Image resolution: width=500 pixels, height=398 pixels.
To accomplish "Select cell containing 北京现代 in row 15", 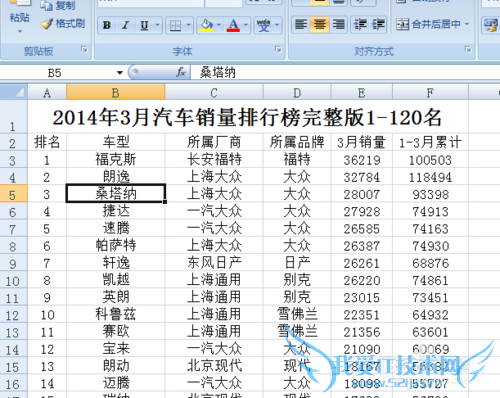I will click(x=214, y=366).
